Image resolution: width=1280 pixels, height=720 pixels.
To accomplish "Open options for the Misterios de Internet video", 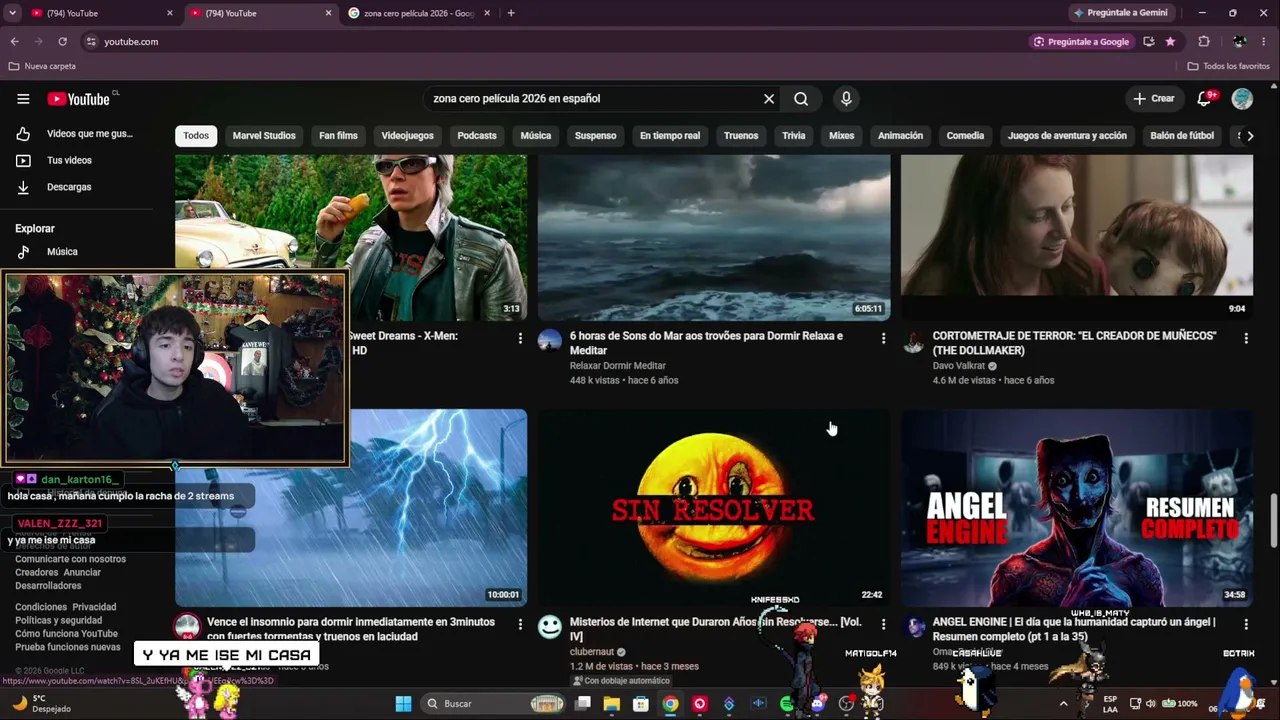I will pyautogui.click(x=883, y=624).
